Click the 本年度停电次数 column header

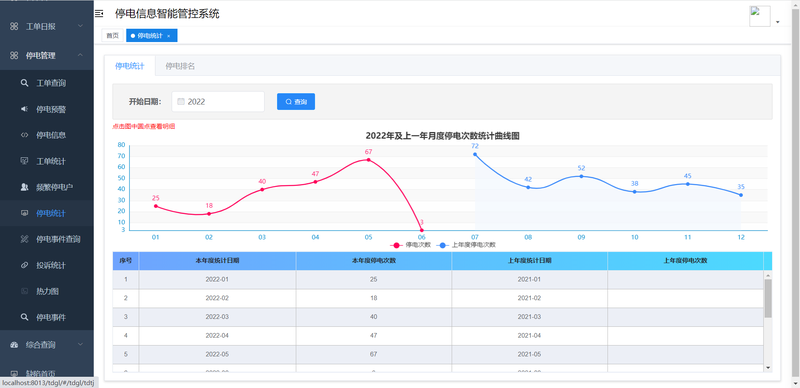coord(373,261)
